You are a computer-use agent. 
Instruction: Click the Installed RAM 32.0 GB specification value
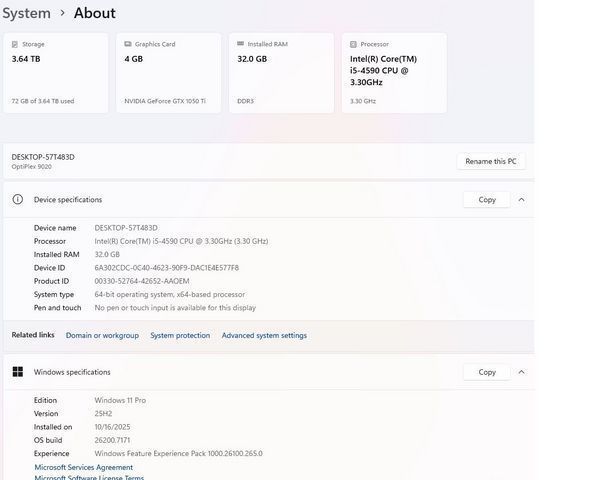[x=107, y=254]
